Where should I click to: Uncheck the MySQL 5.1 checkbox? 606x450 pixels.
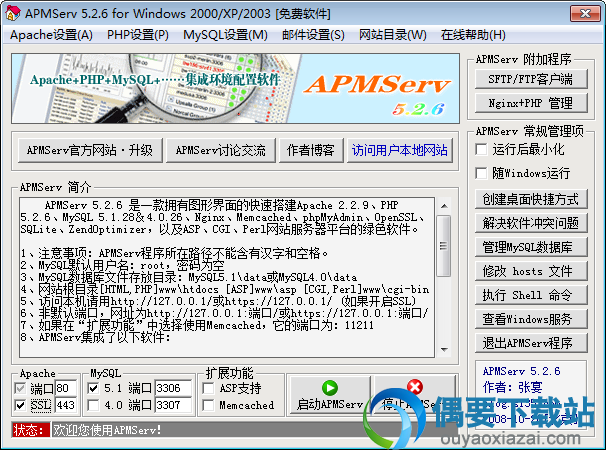point(93,388)
